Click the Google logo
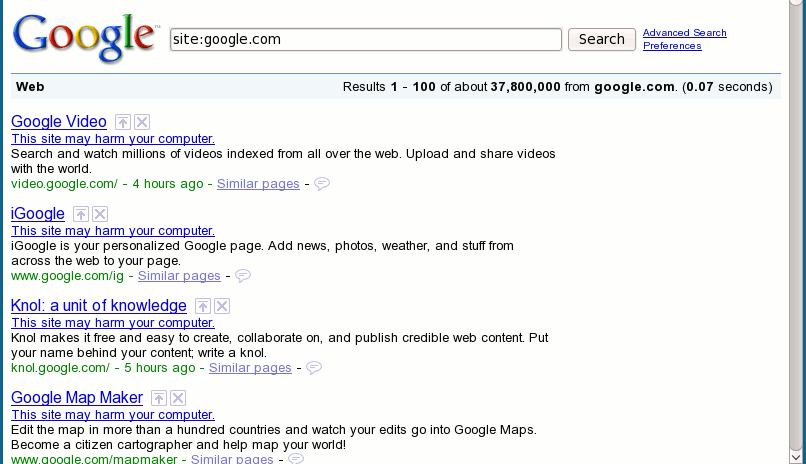 coord(85,39)
